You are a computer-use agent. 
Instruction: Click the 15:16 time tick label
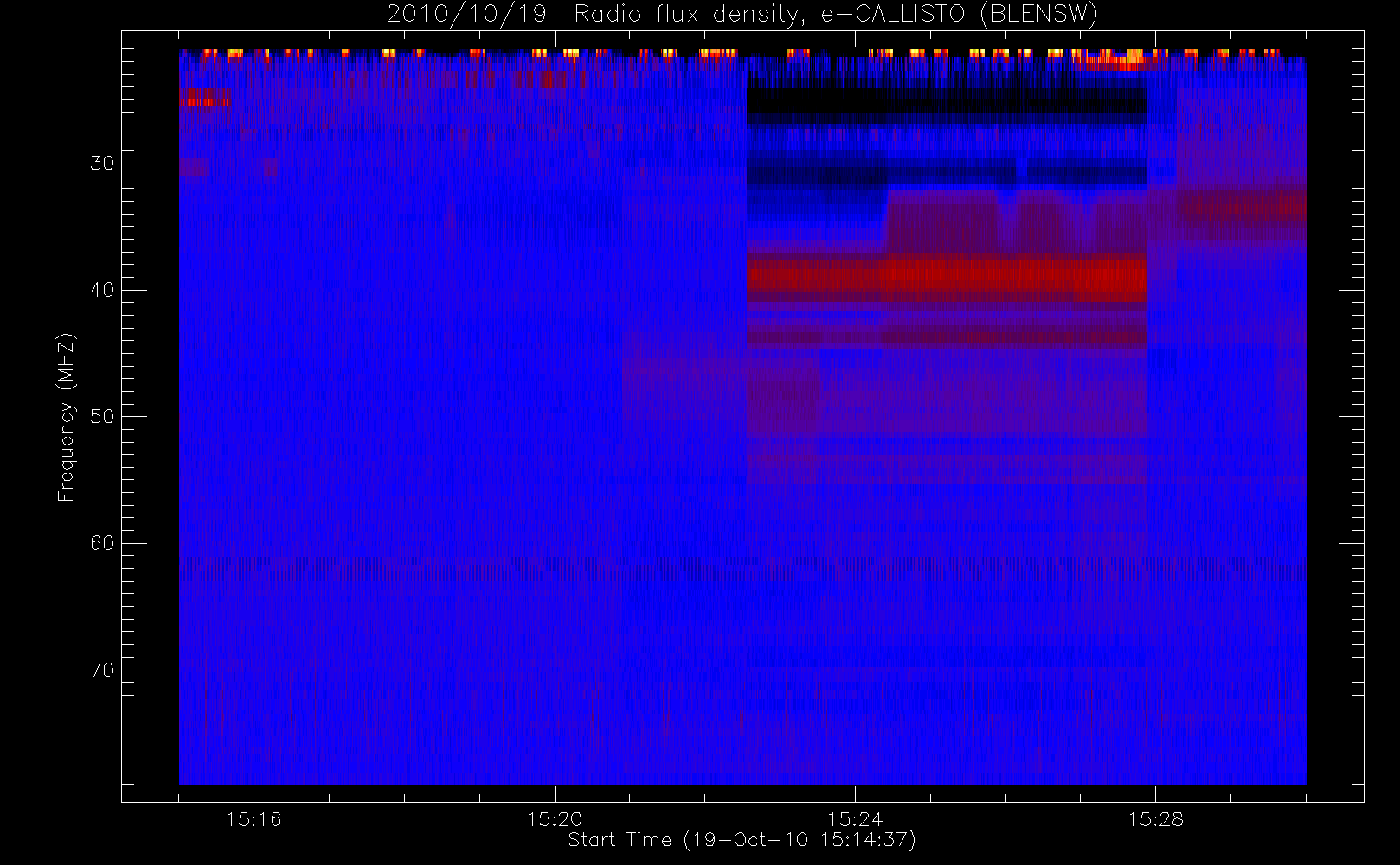tap(254, 819)
